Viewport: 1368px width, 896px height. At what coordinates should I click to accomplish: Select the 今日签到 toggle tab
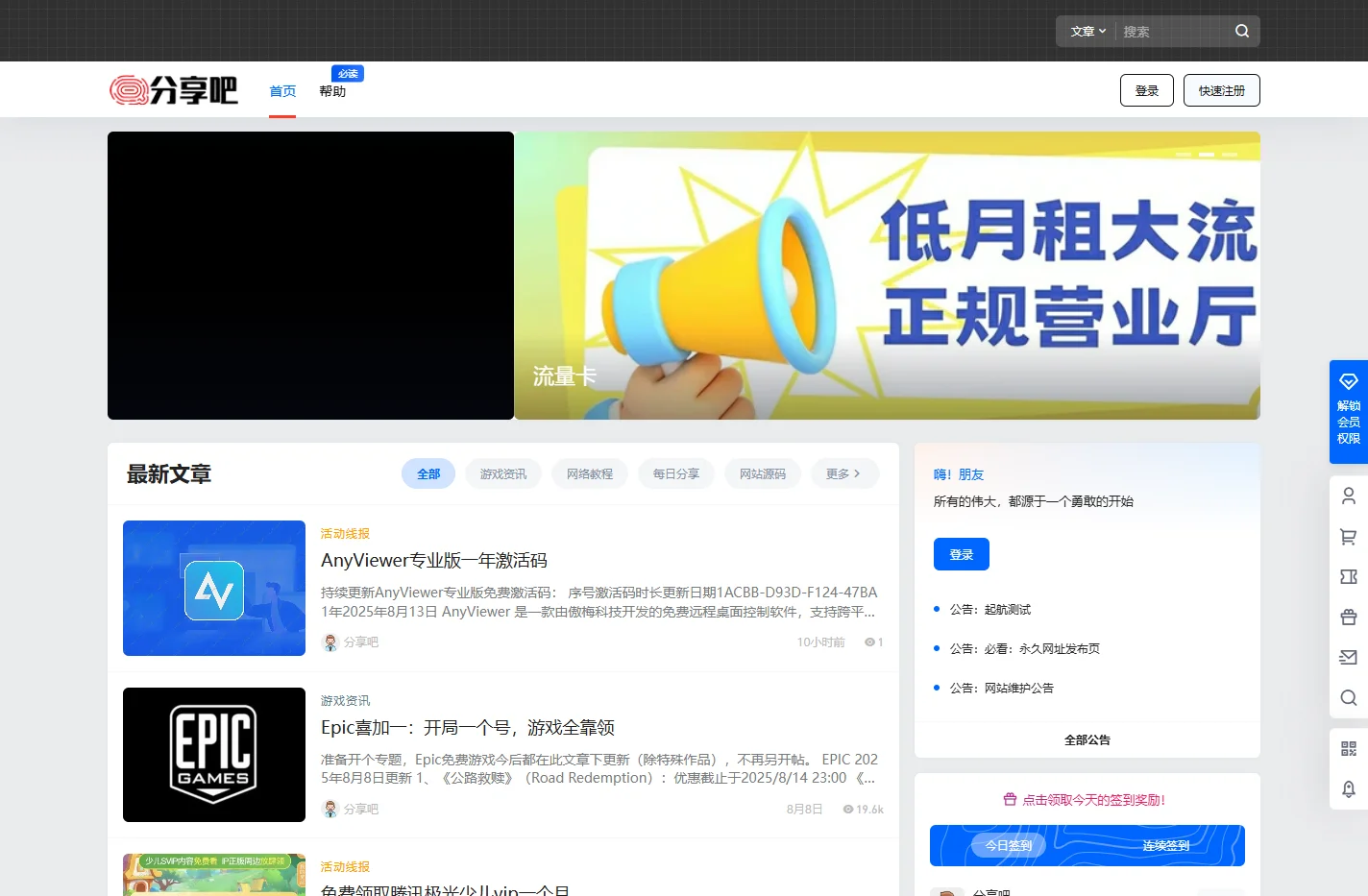(1009, 845)
